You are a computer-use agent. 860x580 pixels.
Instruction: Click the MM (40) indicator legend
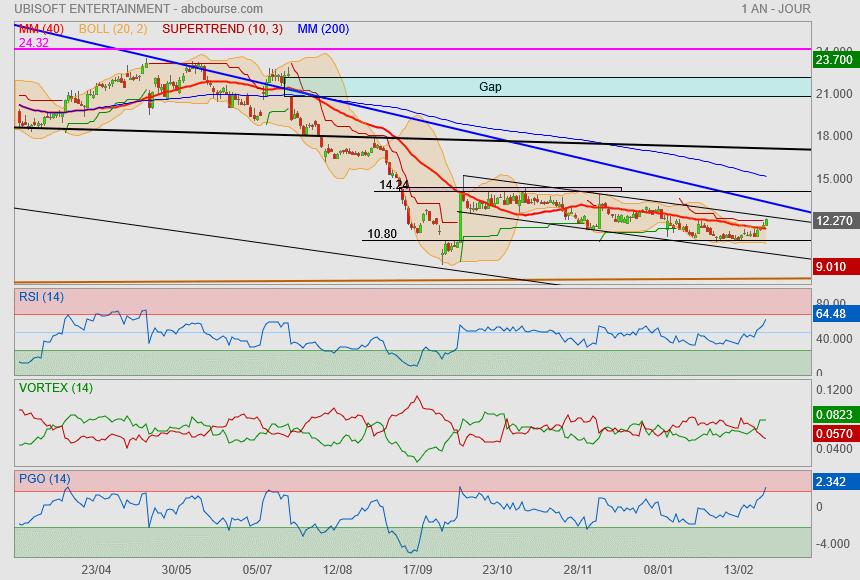(x=41, y=29)
